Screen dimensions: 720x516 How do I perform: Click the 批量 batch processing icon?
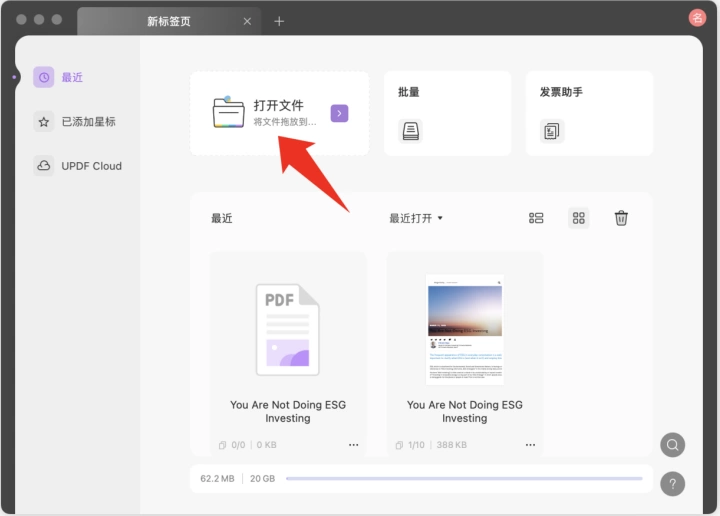411,131
